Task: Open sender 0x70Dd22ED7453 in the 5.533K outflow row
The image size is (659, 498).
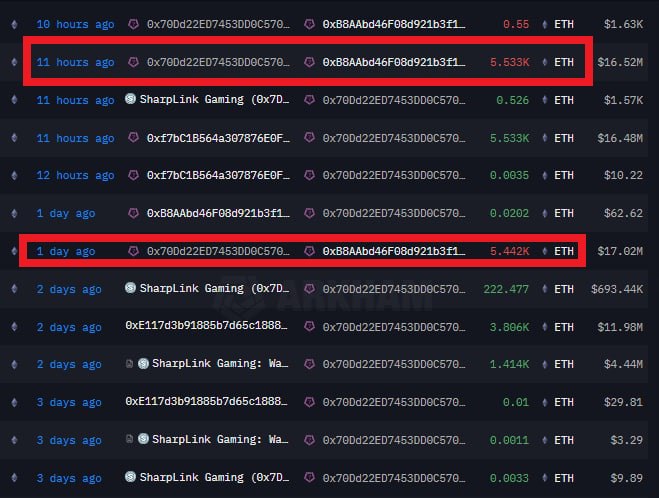Action: click(x=218, y=62)
